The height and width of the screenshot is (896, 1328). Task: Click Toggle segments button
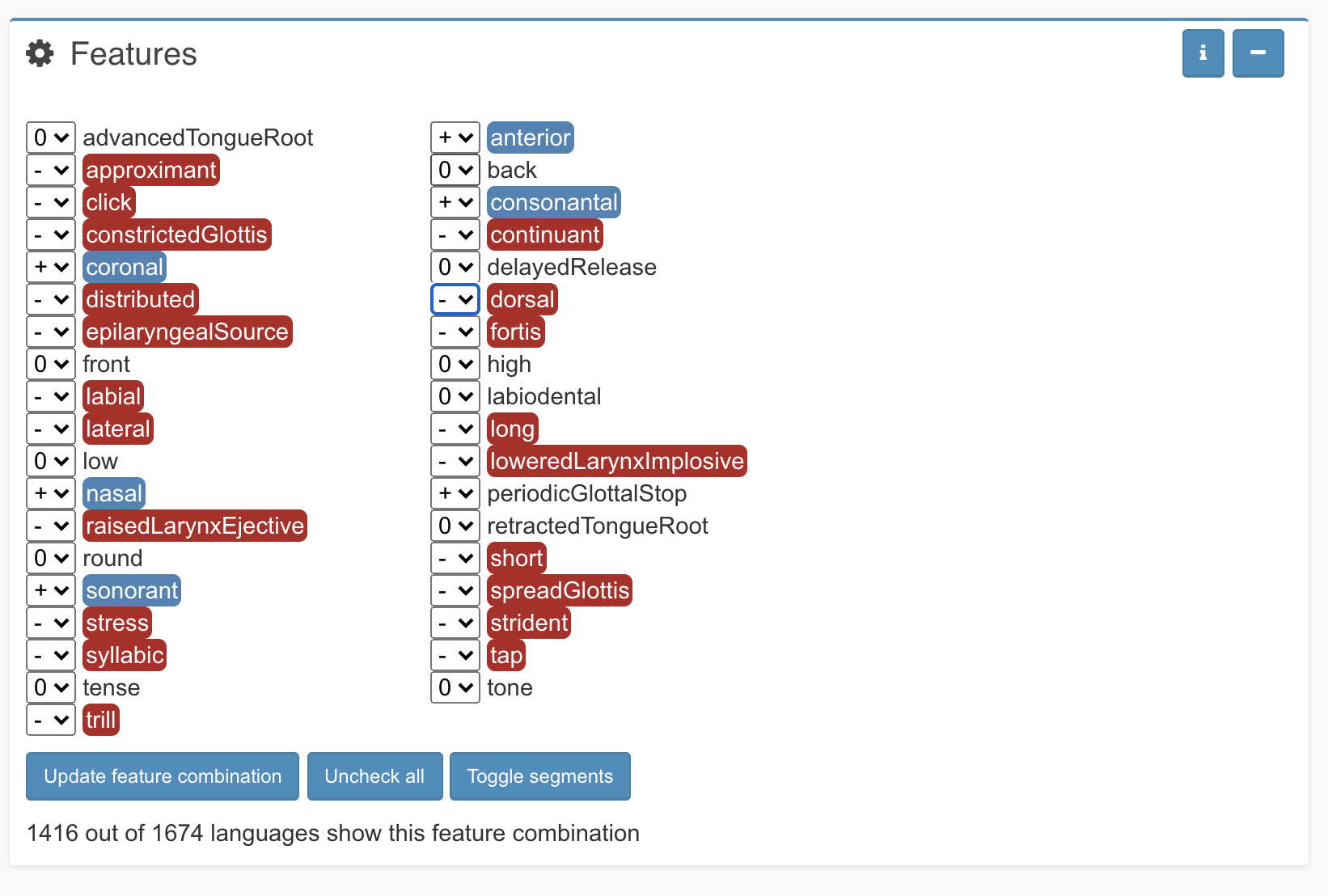pyautogui.click(x=539, y=776)
